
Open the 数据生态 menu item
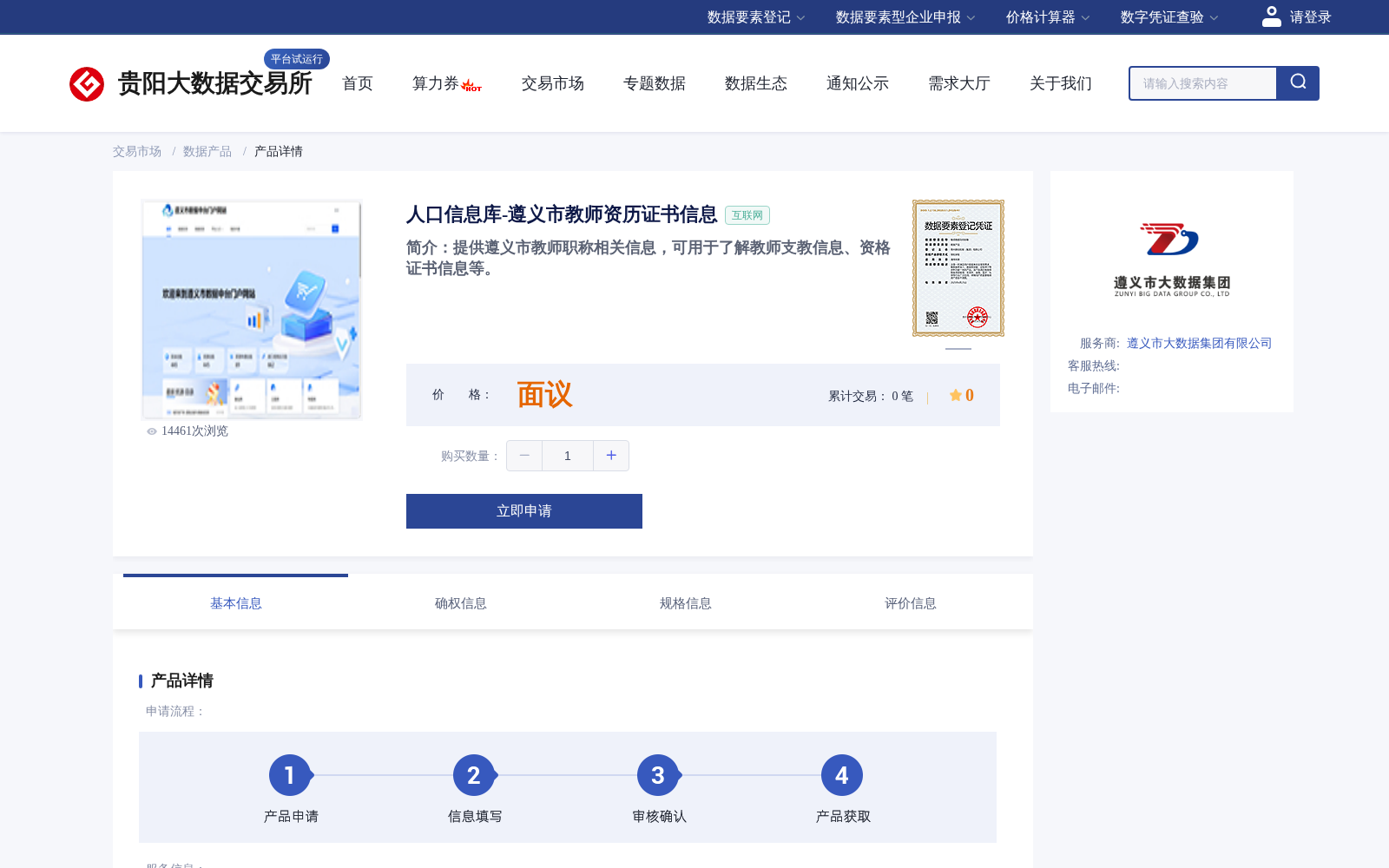[756, 83]
